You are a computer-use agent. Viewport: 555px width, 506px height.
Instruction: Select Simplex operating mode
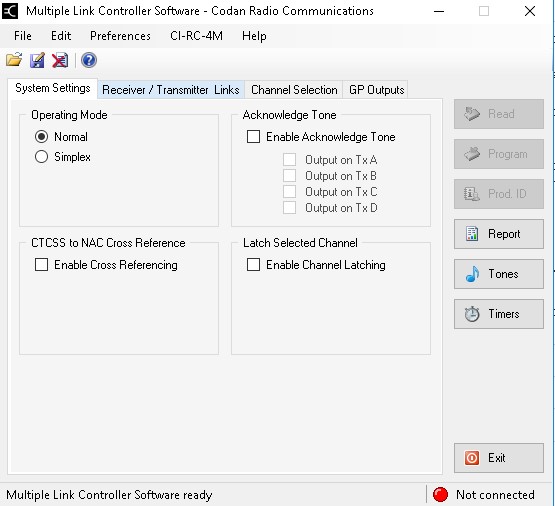coord(41,157)
